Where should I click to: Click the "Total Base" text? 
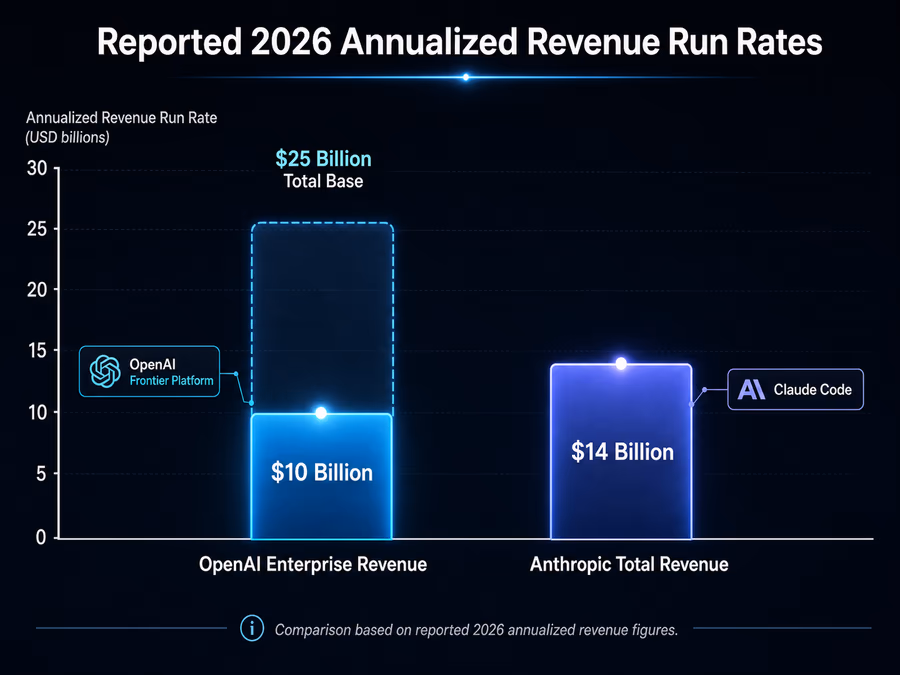(x=323, y=181)
